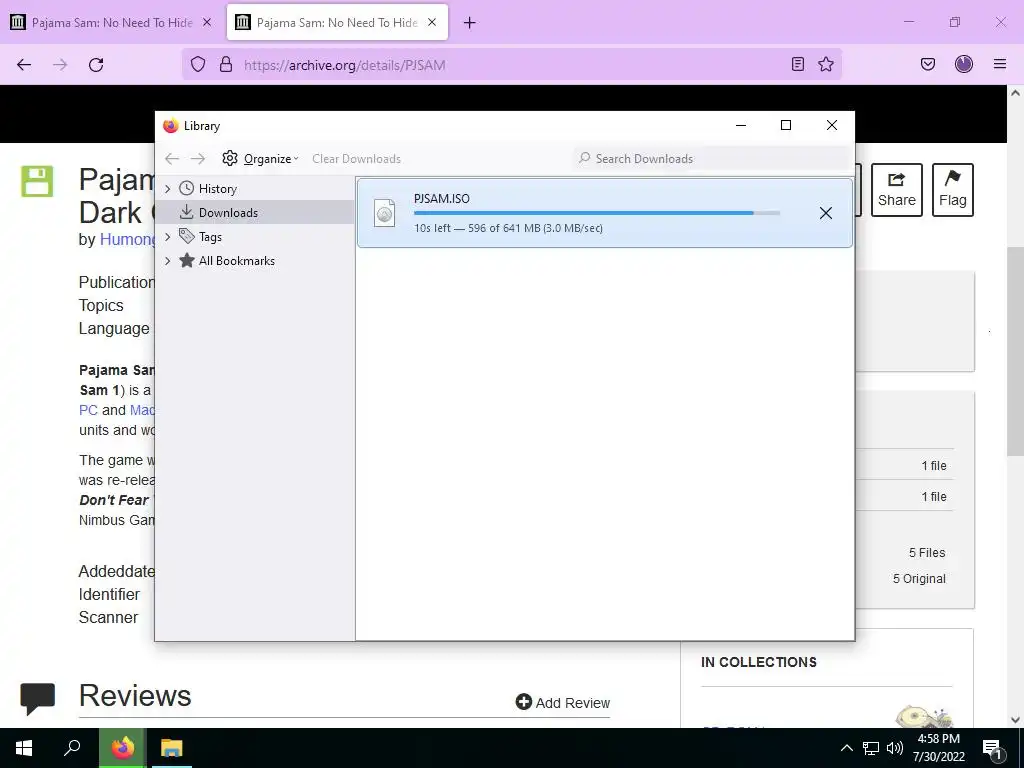Select Tags in the Library sidebar
This screenshot has height=768, width=1024.
click(210, 237)
